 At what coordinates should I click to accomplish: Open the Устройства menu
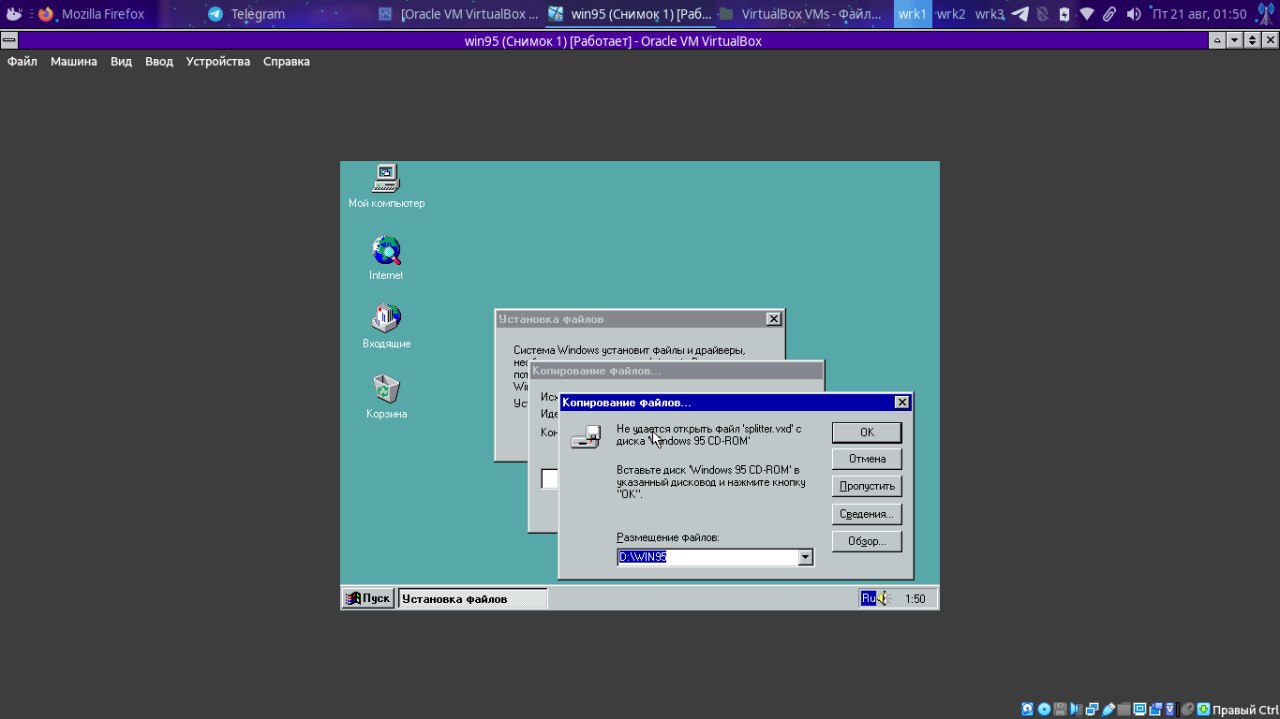tap(218, 61)
